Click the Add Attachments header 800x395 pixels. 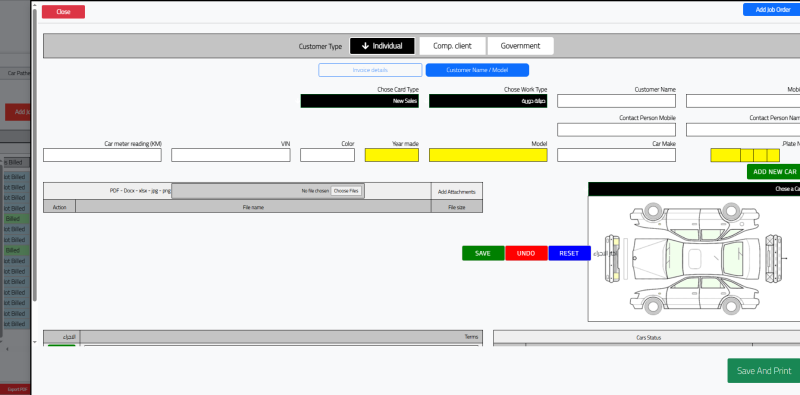tap(457, 192)
